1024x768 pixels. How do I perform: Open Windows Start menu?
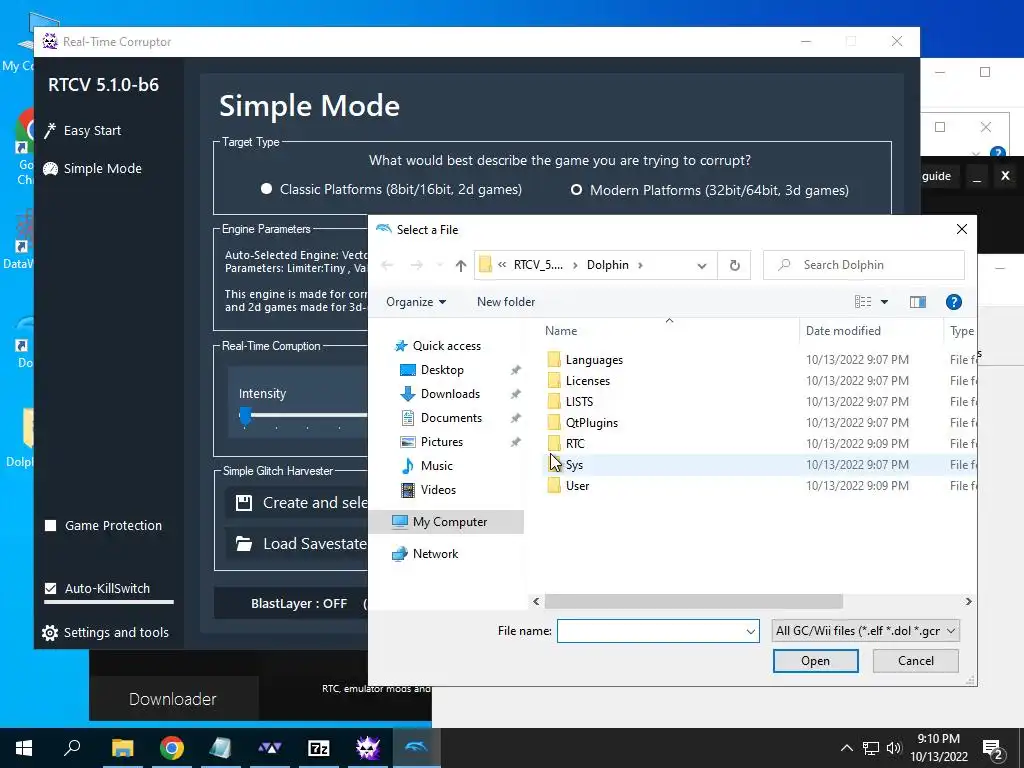click(x=24, y=748)
